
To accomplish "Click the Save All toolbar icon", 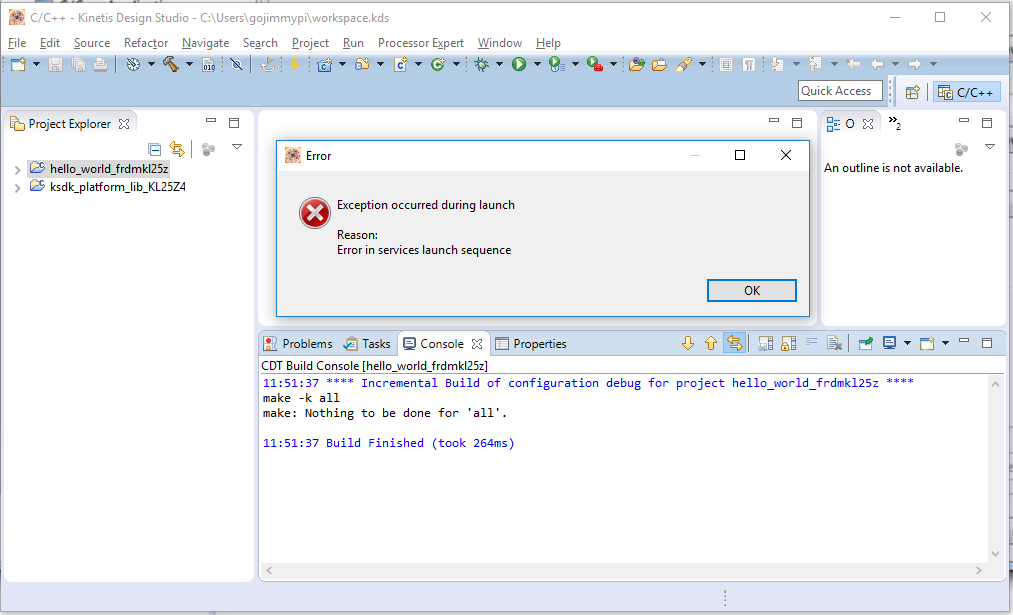I will [78, 64].
